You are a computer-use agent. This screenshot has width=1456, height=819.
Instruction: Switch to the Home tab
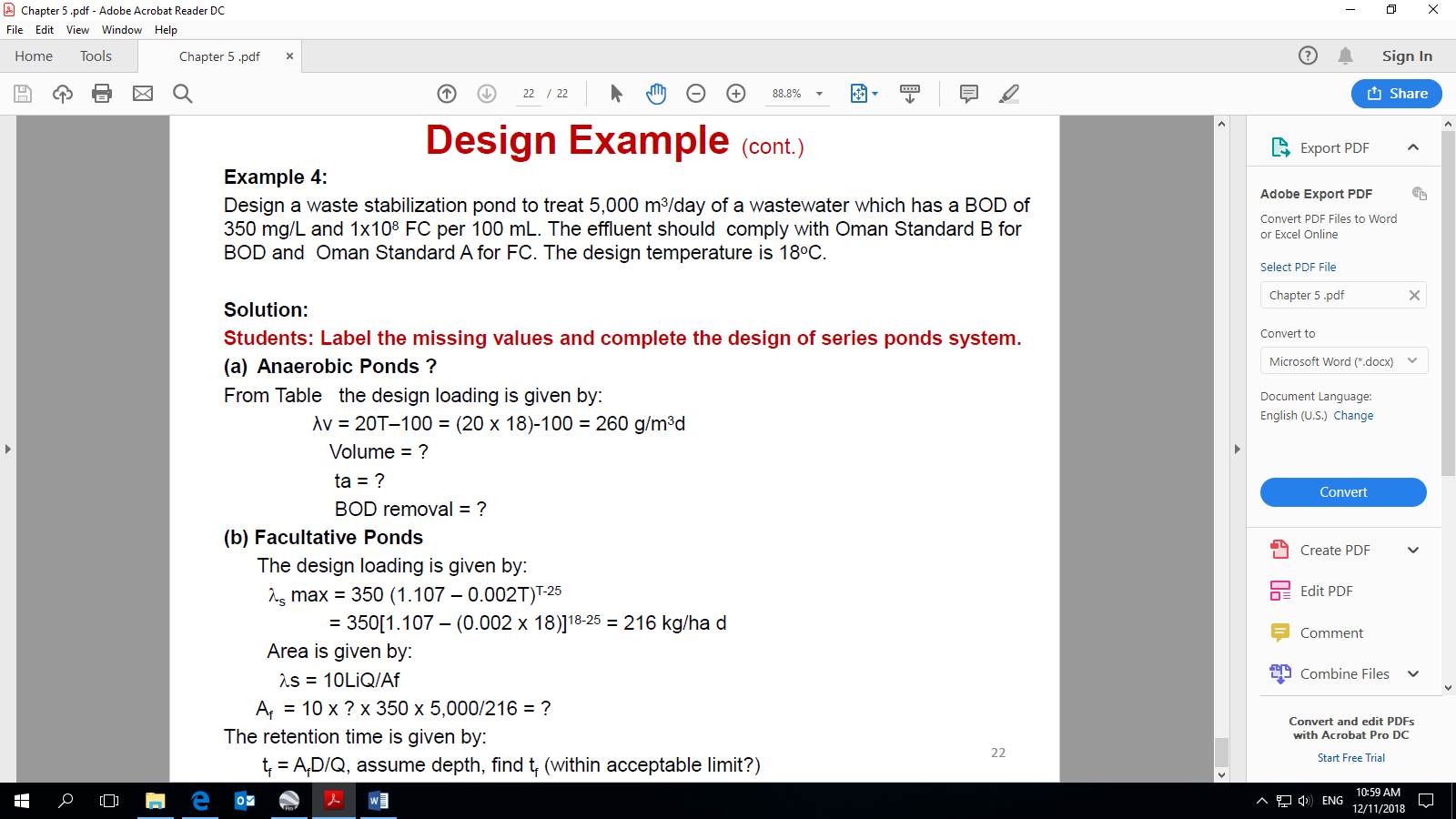pos(34,56)
